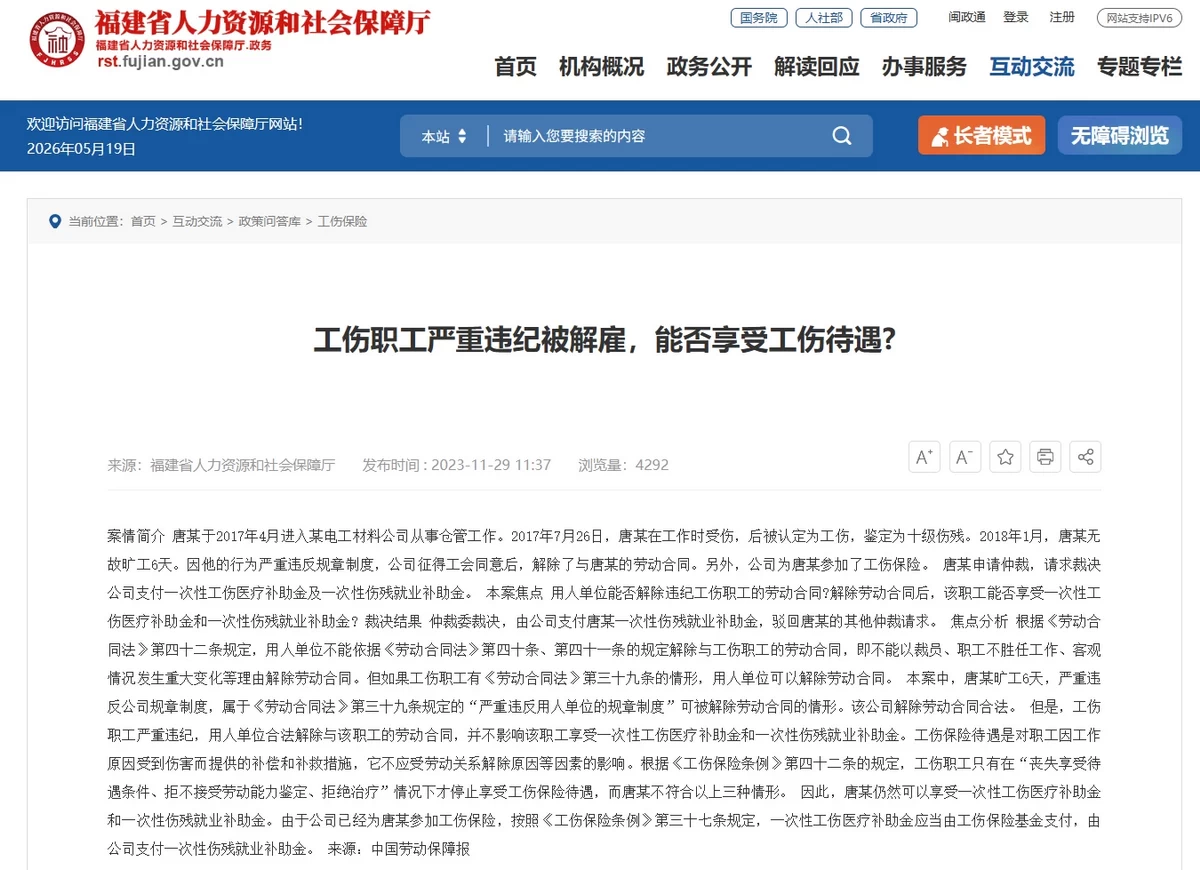Print the article using printer icon
Image resolution: width=1200 pixels, height=870 pixels.
1045,457
